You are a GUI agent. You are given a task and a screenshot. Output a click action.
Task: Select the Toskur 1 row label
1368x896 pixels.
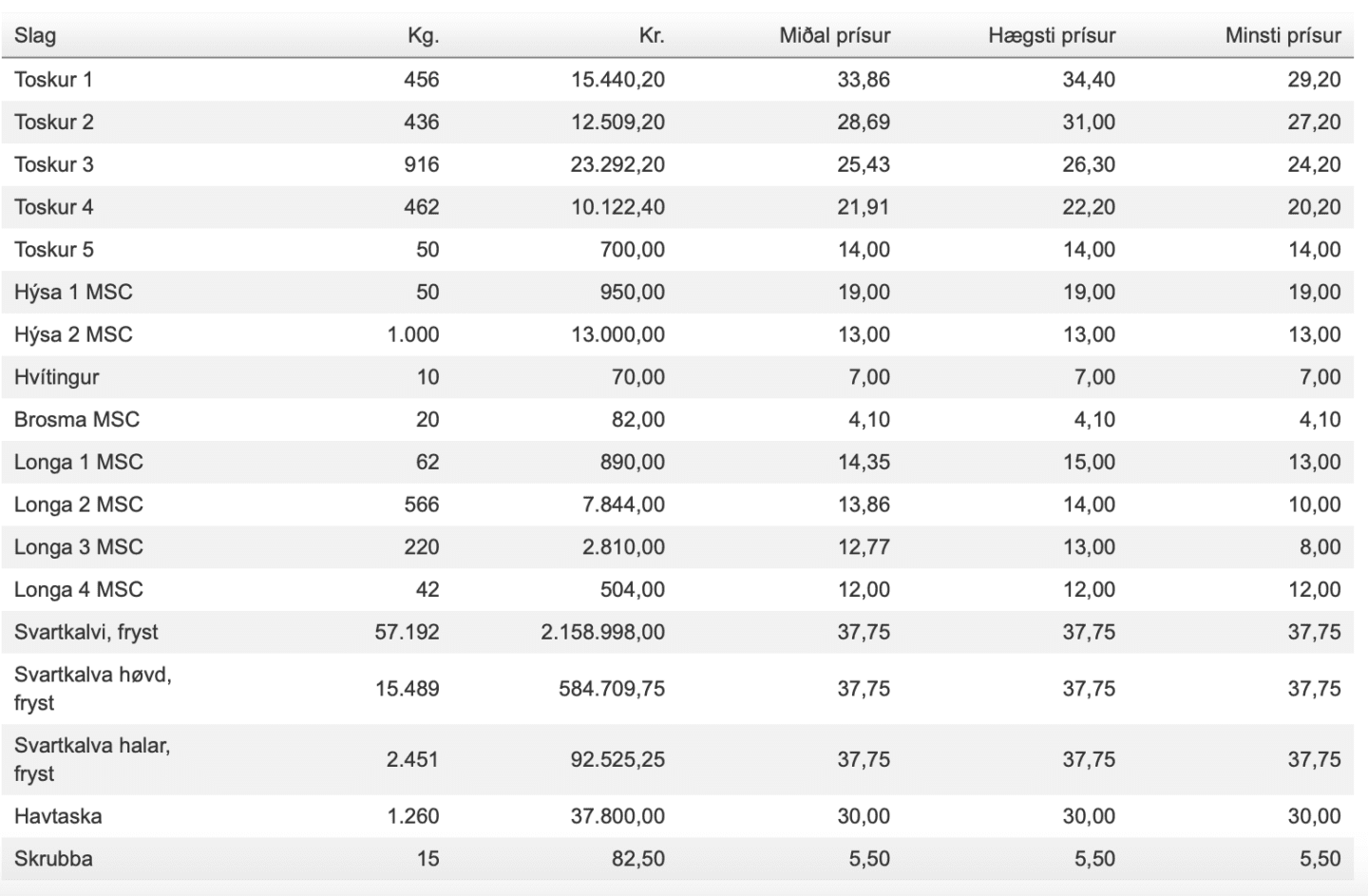pyautogui.click(x=53, y=80)
